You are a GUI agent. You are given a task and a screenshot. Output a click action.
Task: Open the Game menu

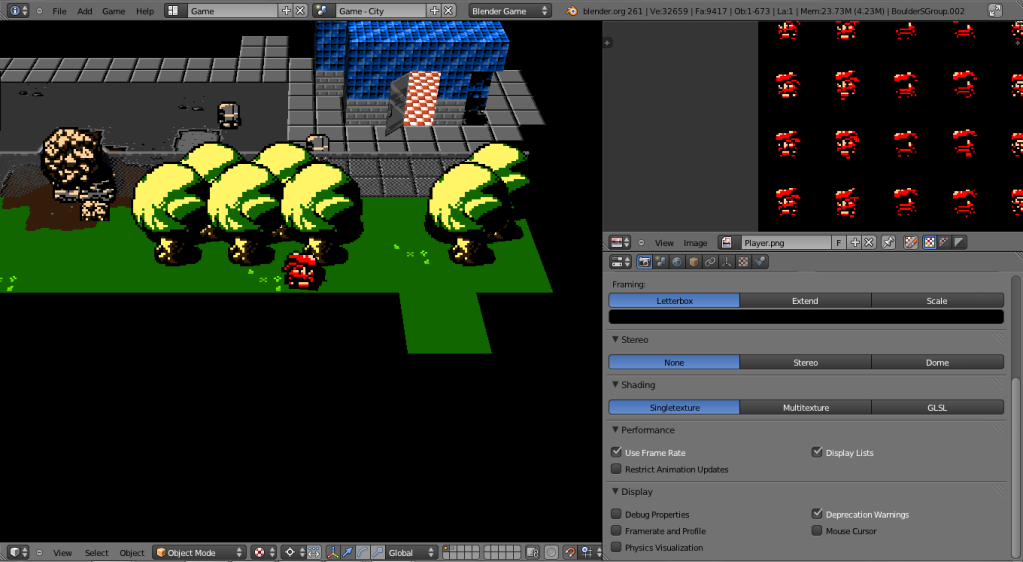click(114, 11)
